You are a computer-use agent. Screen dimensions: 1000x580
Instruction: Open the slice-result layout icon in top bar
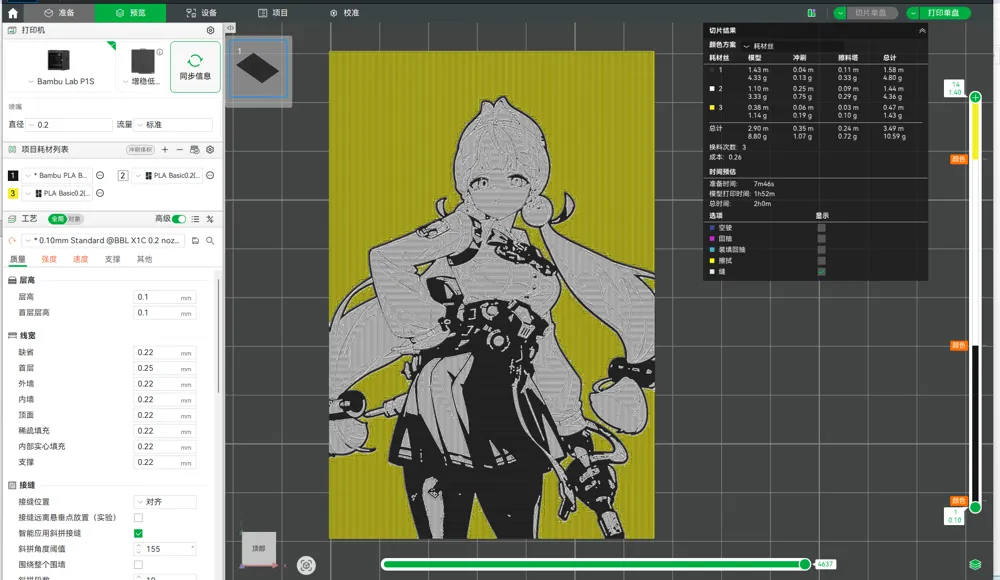[x=811, y=13]
